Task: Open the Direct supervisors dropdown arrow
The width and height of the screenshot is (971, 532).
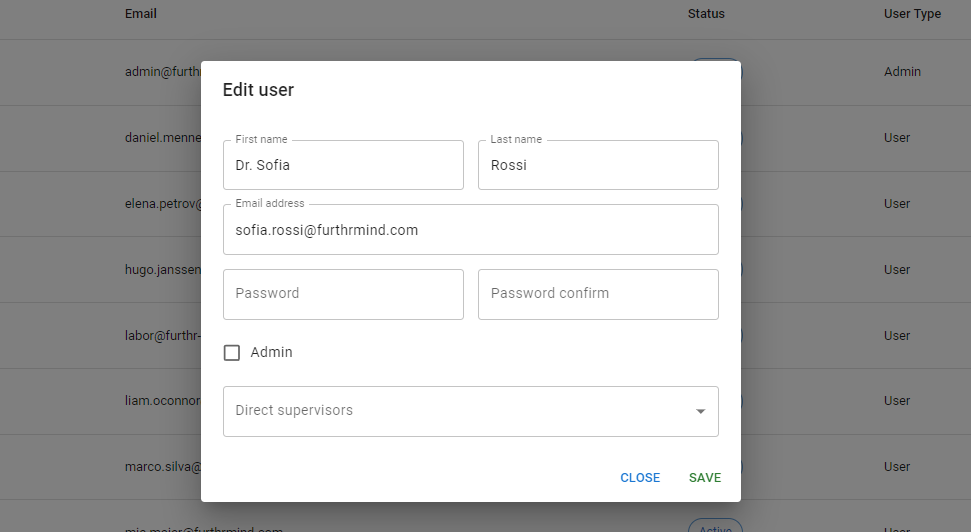Action: coord(700,411)
